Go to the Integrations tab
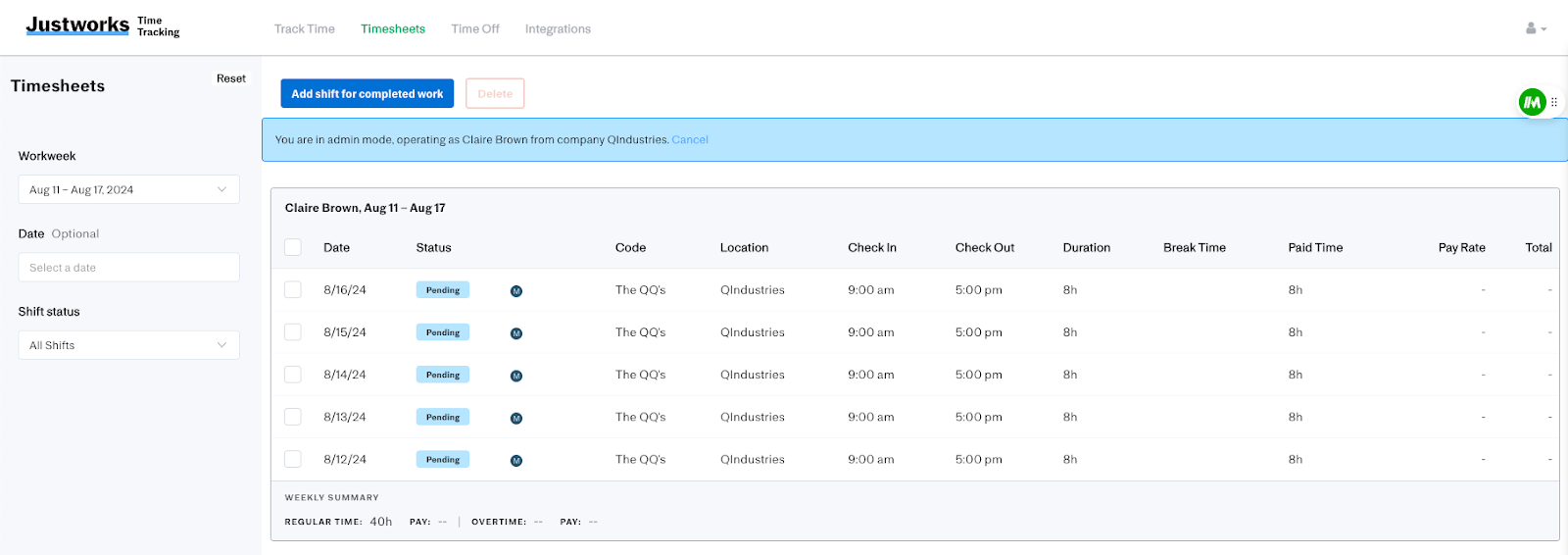 click(x=558, y=28)
